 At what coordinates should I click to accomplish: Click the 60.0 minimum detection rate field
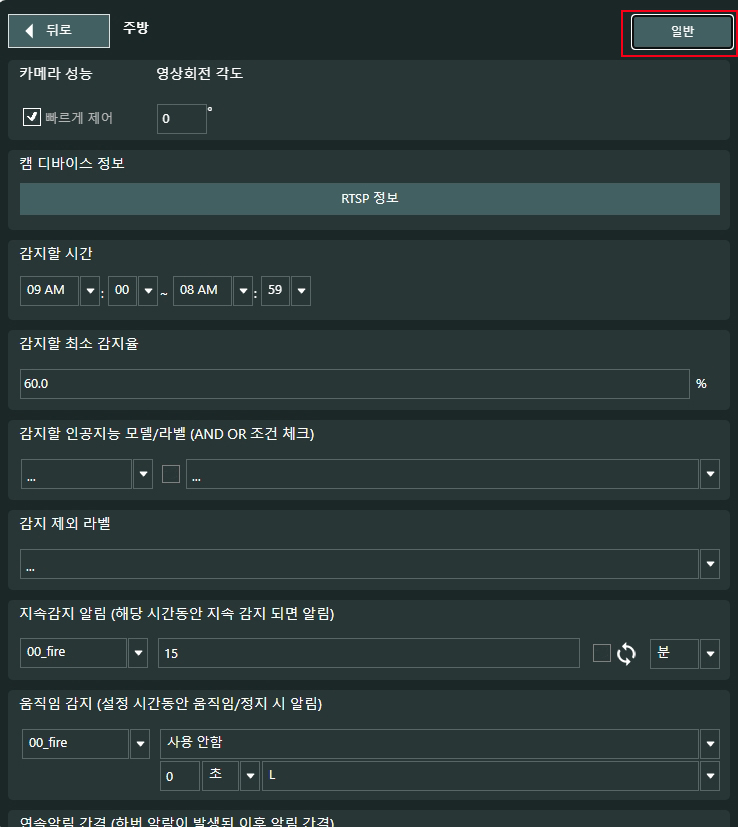point(354,384)
